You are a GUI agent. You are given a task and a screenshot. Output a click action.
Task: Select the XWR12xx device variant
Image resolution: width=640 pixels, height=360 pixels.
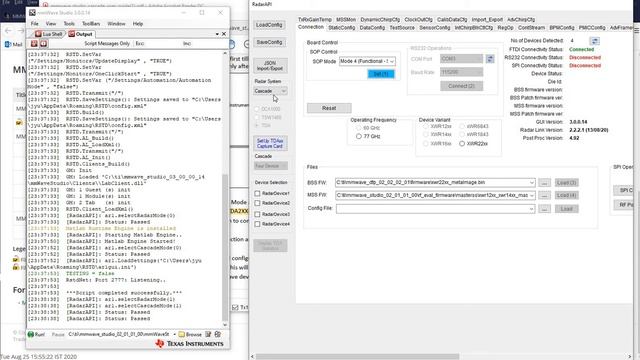pyautogui.click(x=426, y=127)
